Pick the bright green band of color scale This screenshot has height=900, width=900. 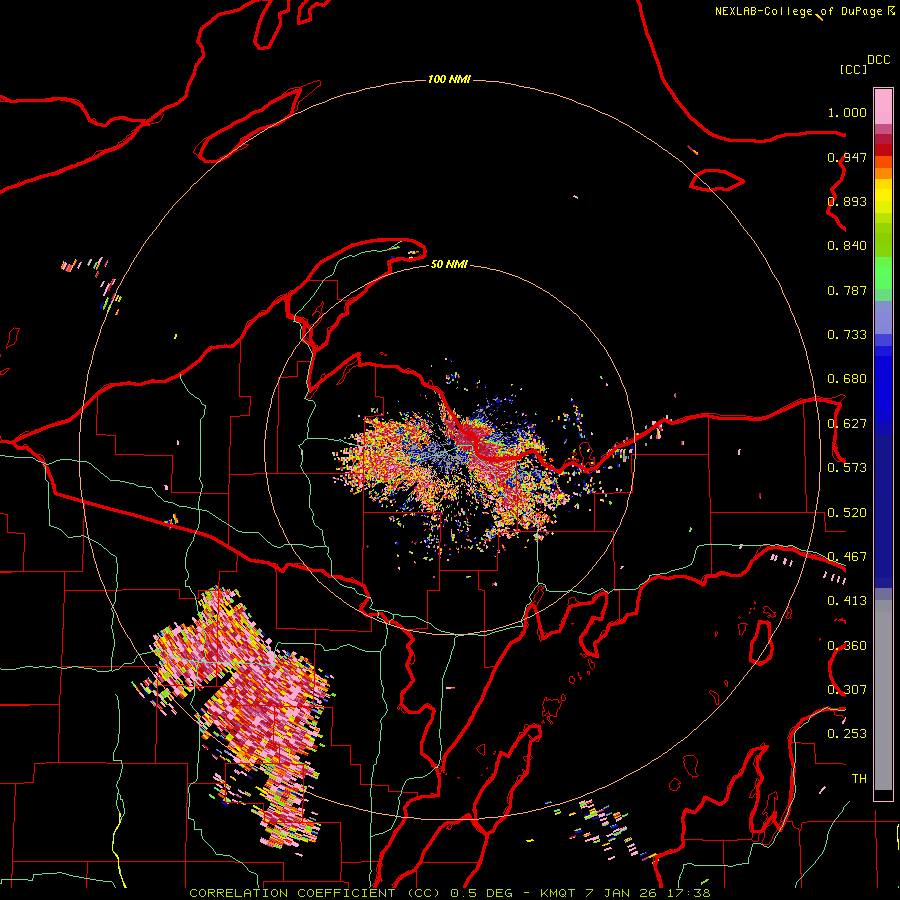(x=883, y=273)
